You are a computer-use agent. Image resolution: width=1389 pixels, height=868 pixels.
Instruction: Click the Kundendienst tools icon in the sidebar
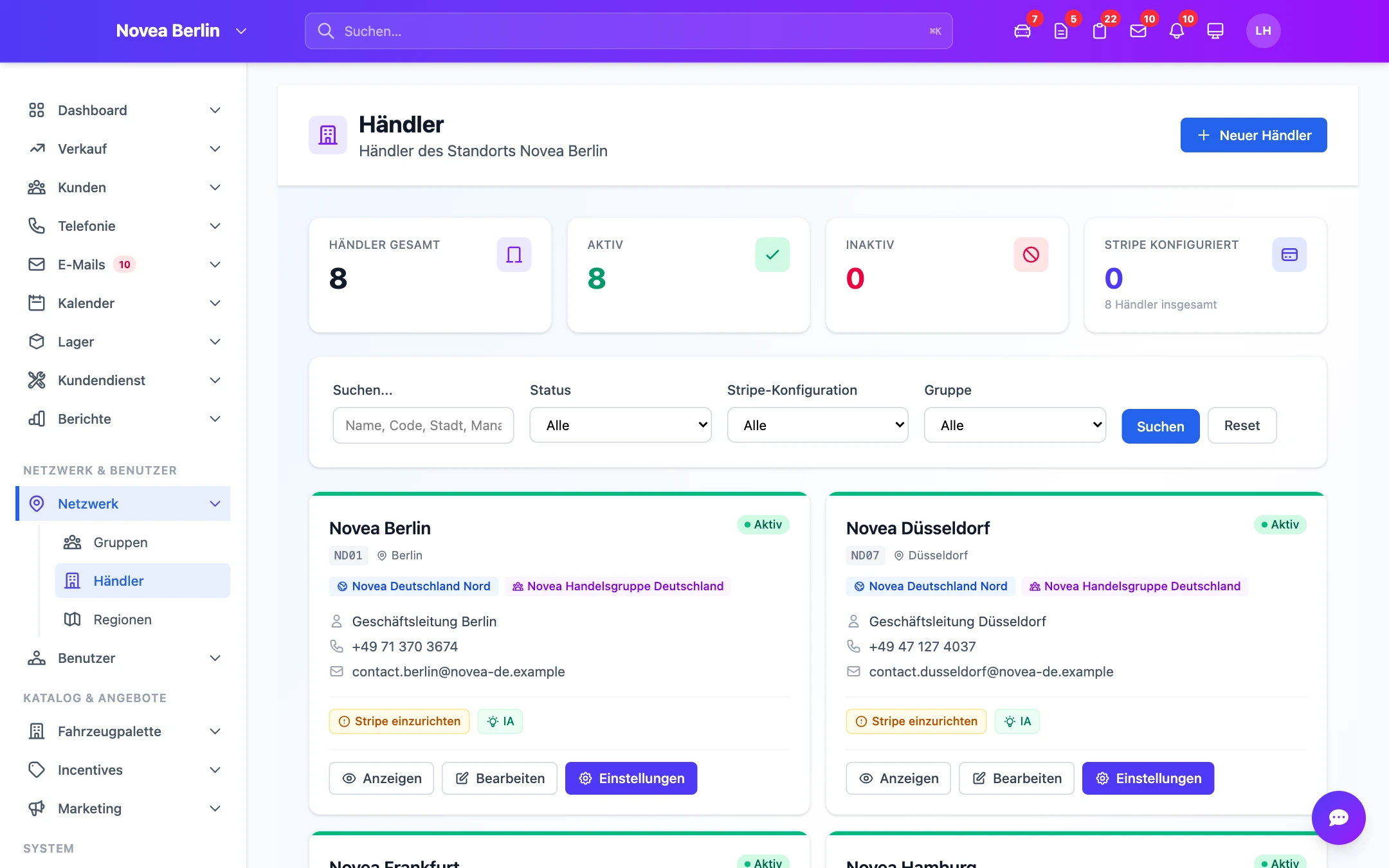point(37,380)
